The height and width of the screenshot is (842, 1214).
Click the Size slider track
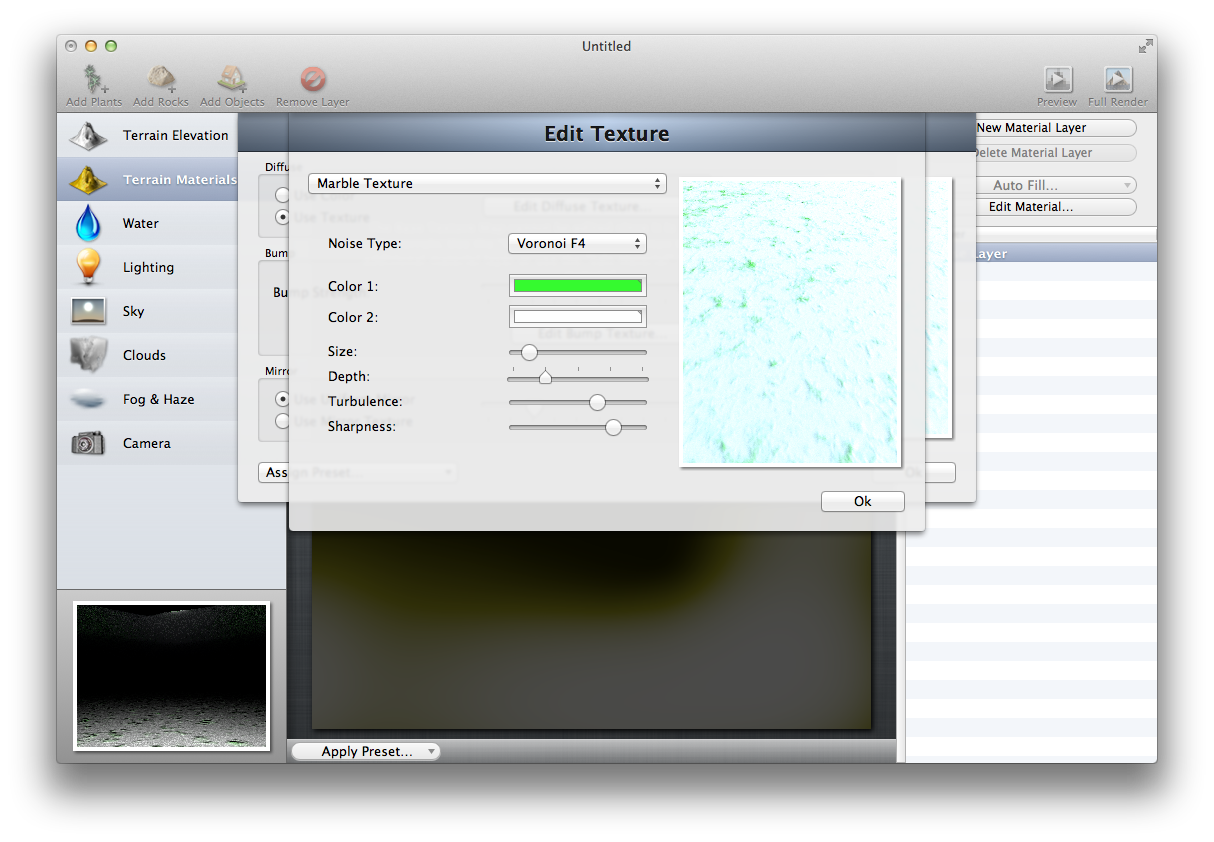click(578, 352)
